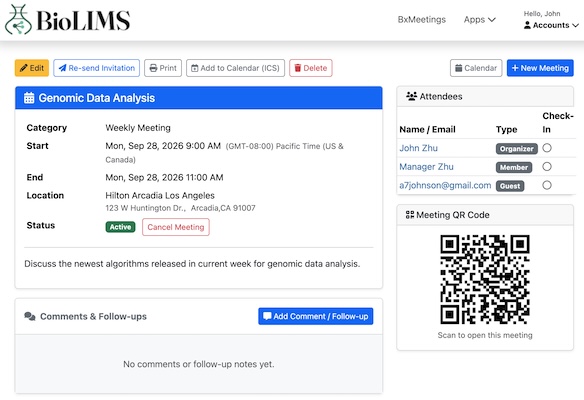Click the Hello, John greeting
This screenshot has width=584, height=400.
coord(542,14)
